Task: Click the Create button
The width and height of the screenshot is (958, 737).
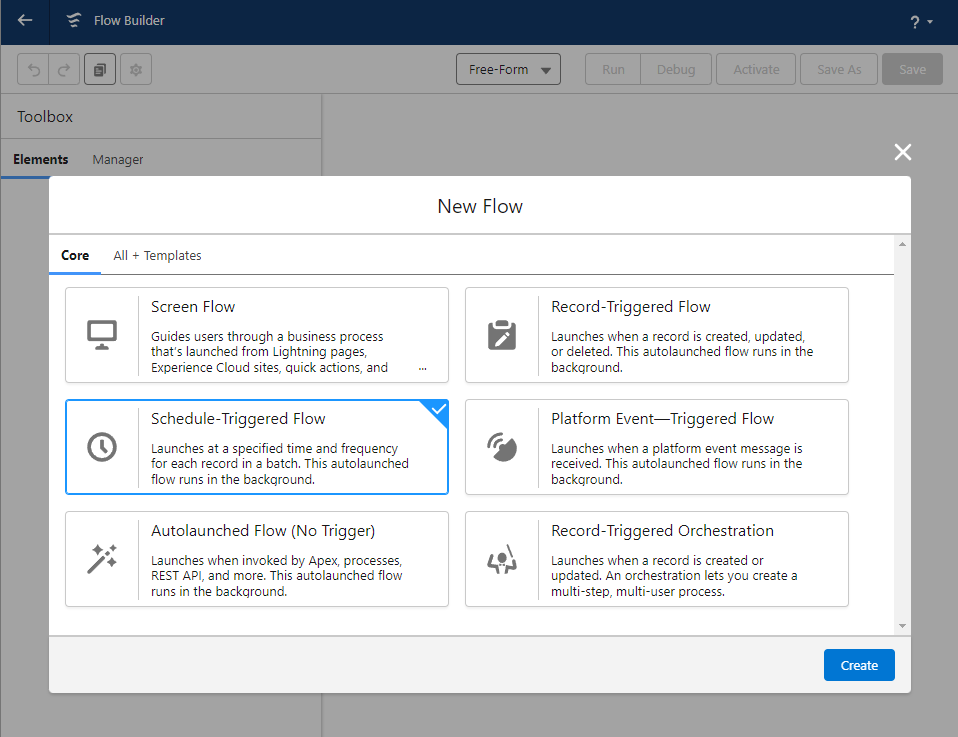Action: pyautogui.click(x=859, y=665)
